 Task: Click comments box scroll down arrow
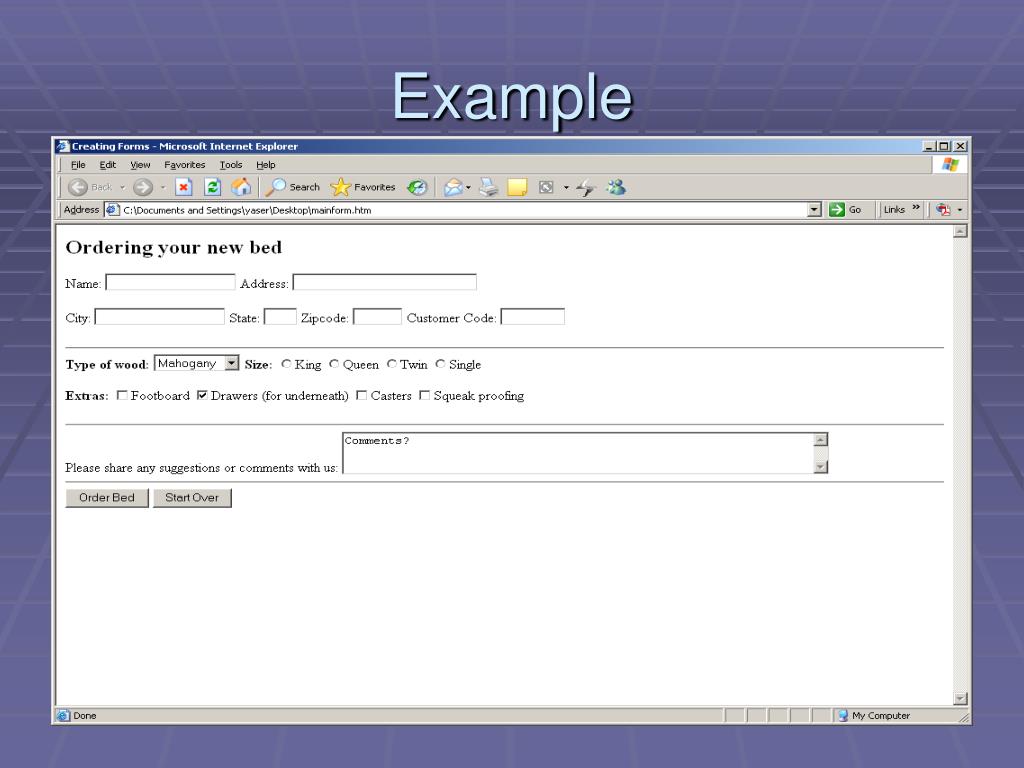821,466
